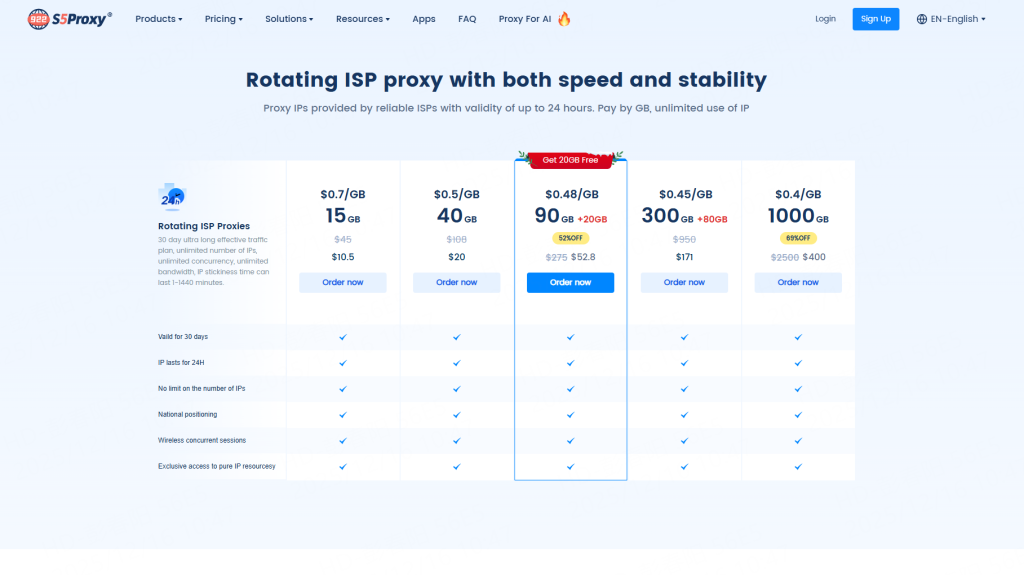1024x575 pixels.
Task: Click the 922 S5Proxy logo
Action: 69,18
